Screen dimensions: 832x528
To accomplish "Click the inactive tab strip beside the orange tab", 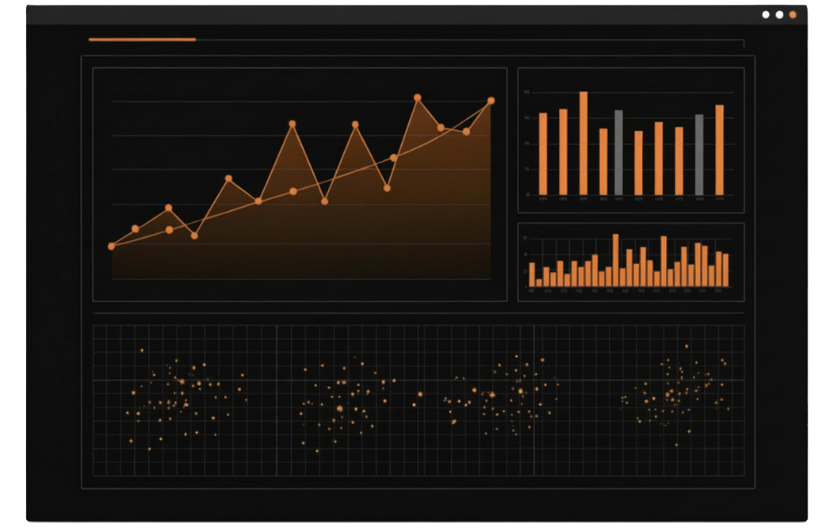I will 468,40.
